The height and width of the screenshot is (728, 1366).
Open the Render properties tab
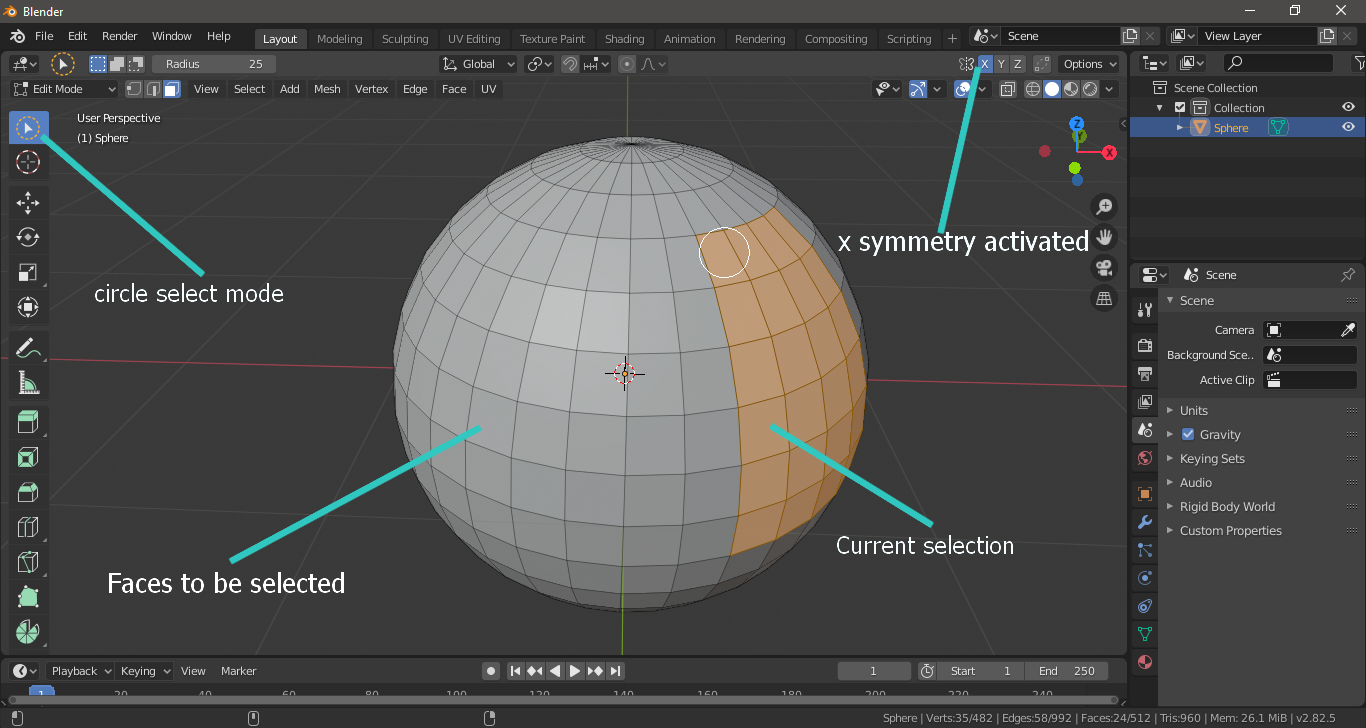pyautogui.click(x=1145, y=346)
